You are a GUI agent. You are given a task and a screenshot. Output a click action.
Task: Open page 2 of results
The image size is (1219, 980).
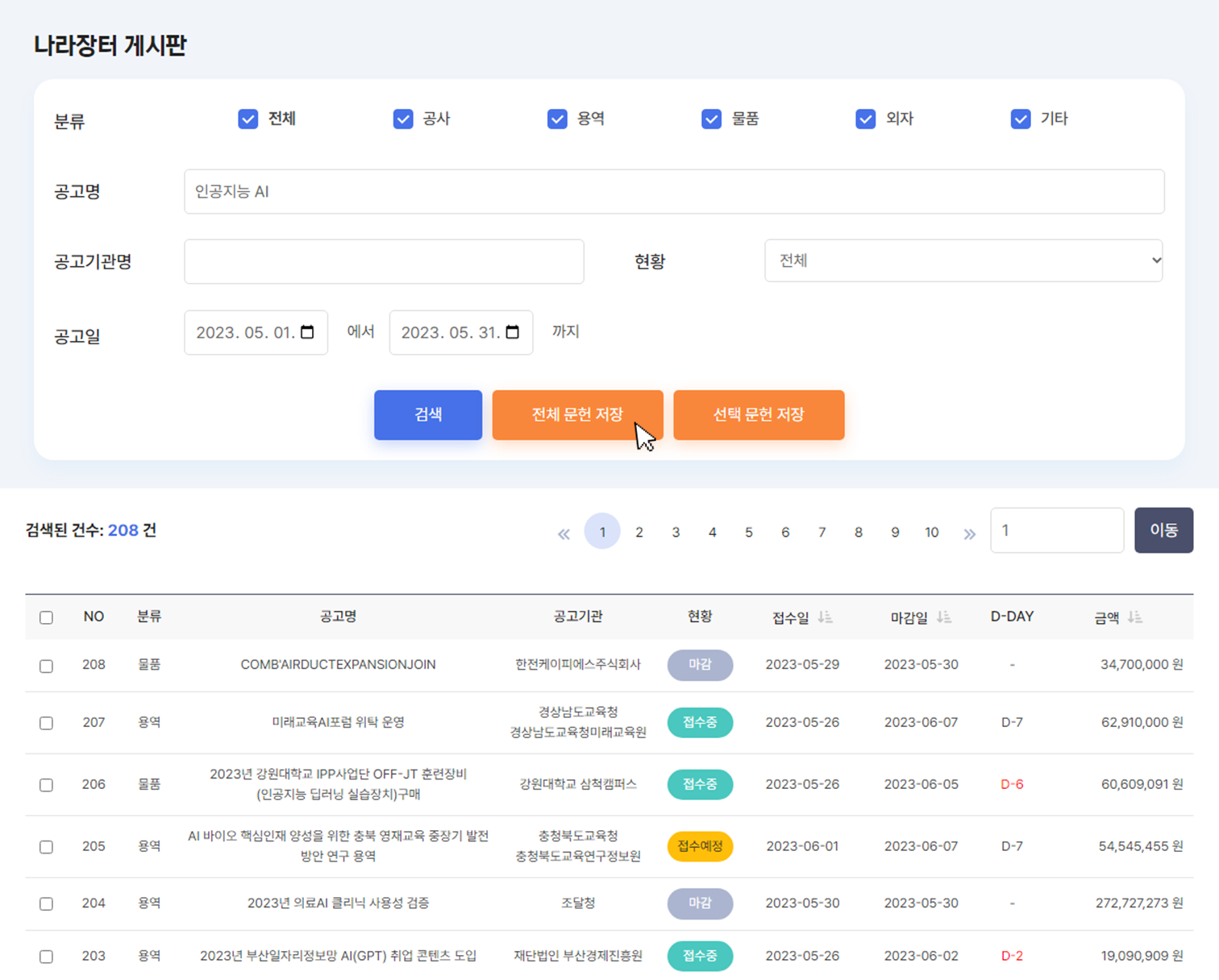point(639,532)
